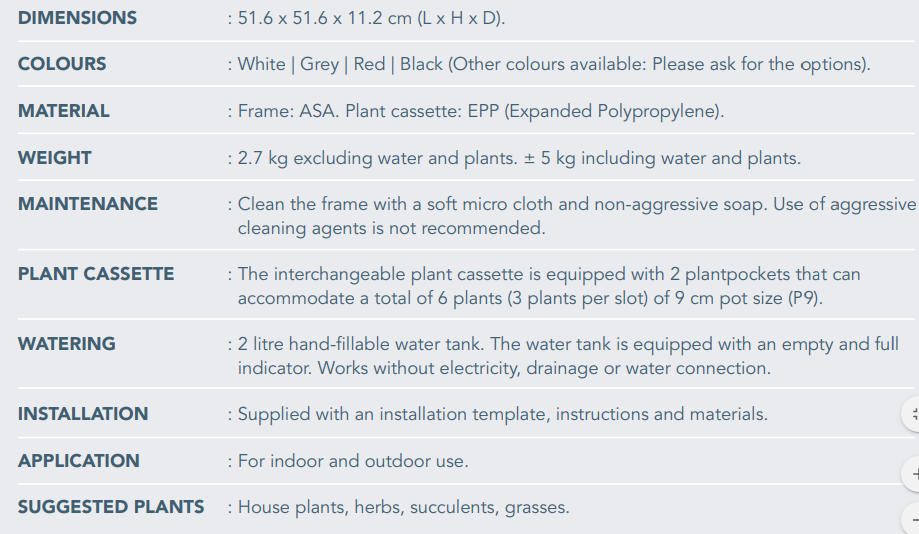Select the WATERING label
This screenshot has width=919, height=534.
pyautogui.click(x=67, y=343)
